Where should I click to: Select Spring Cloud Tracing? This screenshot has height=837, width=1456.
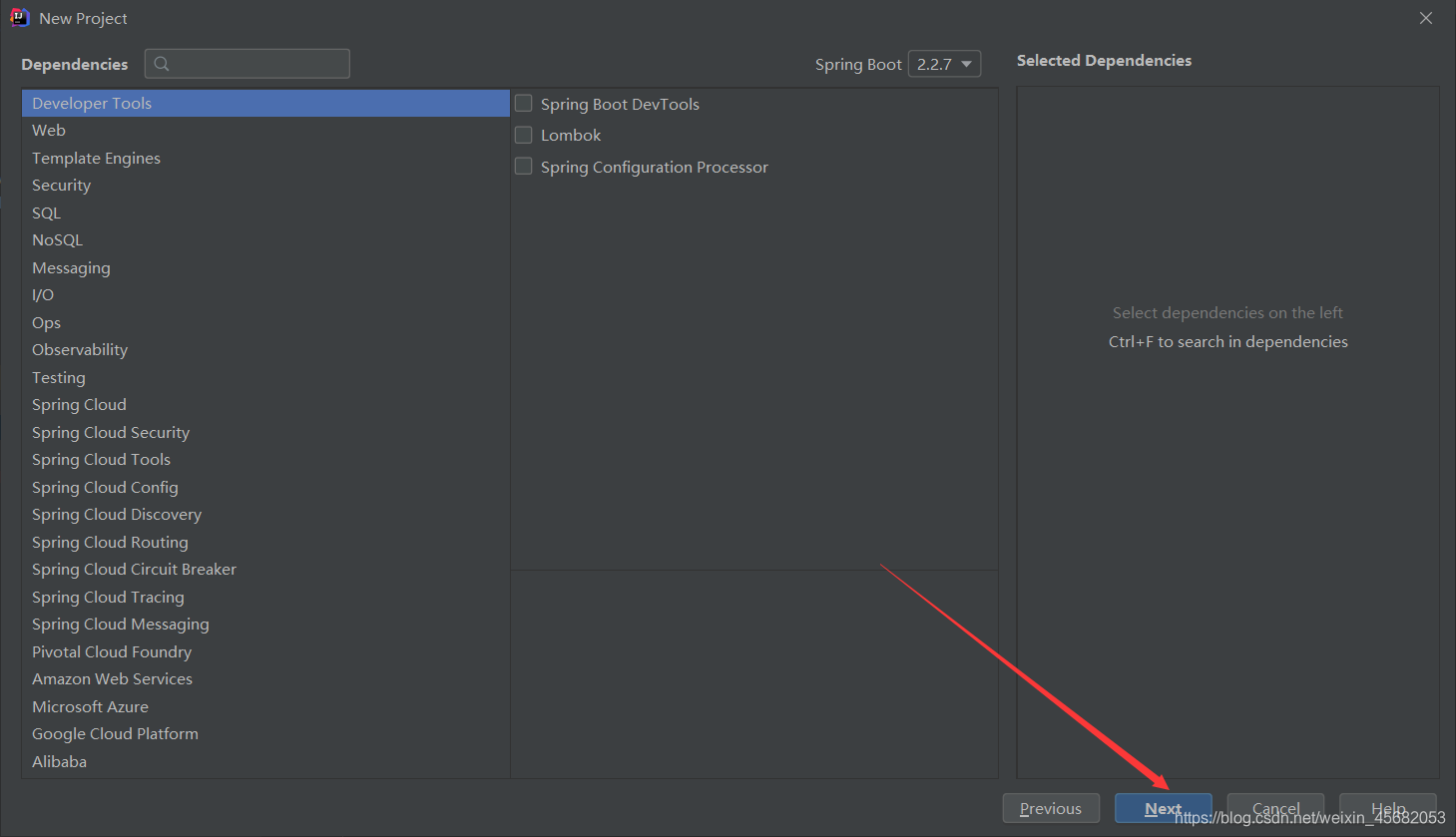(x=265, y=597)
